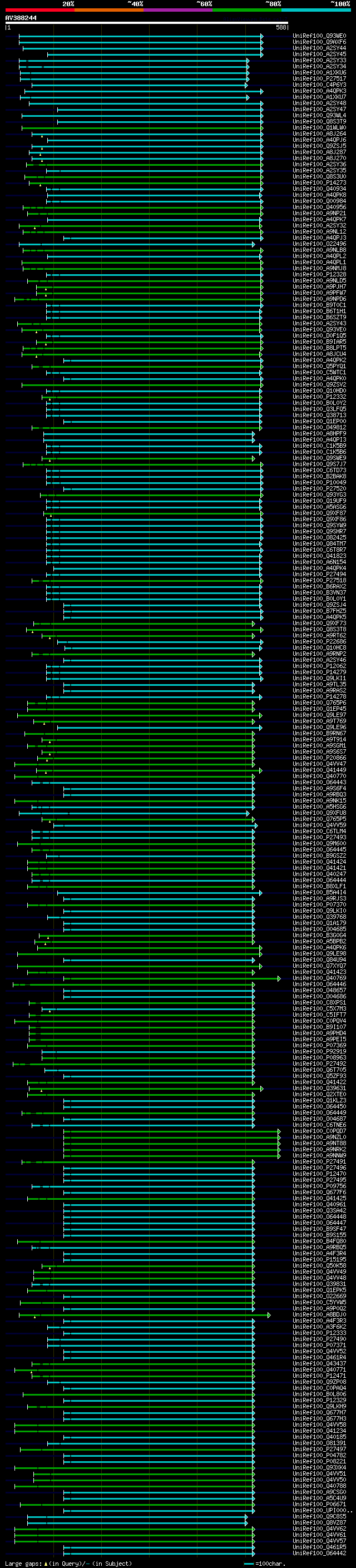
Task: Select hit label UniRef100_A2SY33
Action: [x=319, y=60]
